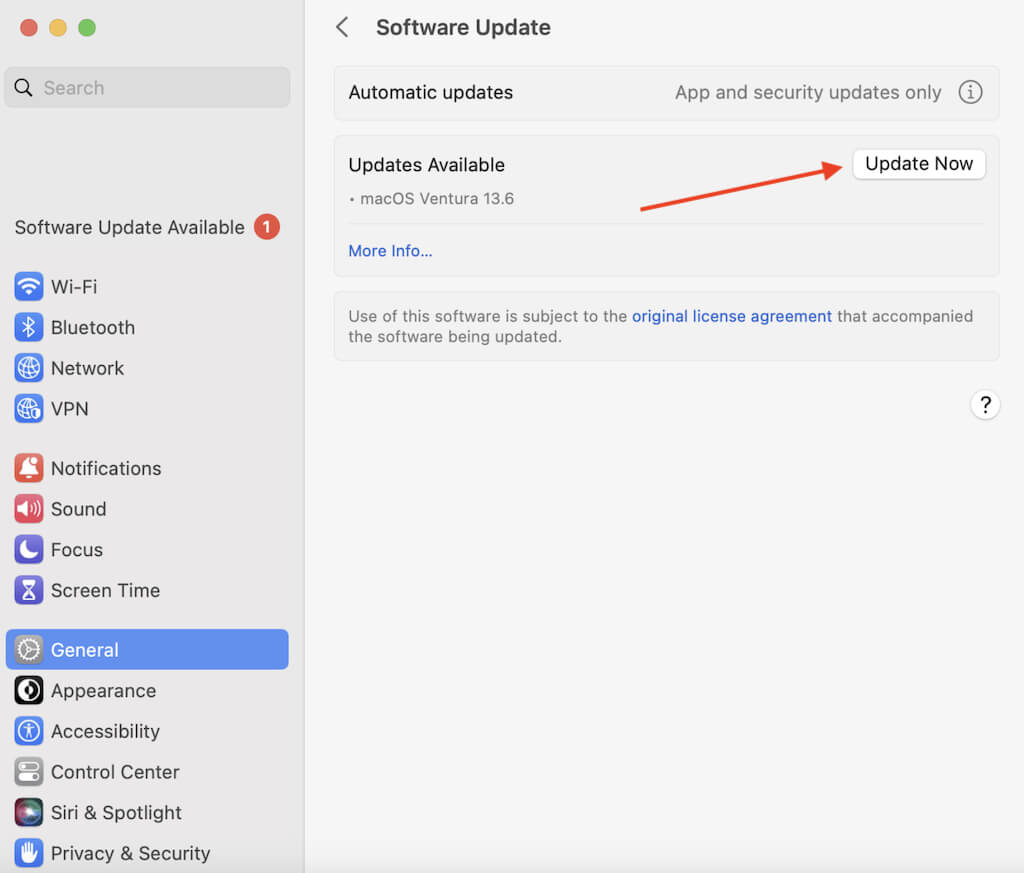Screen dimensions: 1024x873
Task: Click the red update badge
Action: coord(266,227)
